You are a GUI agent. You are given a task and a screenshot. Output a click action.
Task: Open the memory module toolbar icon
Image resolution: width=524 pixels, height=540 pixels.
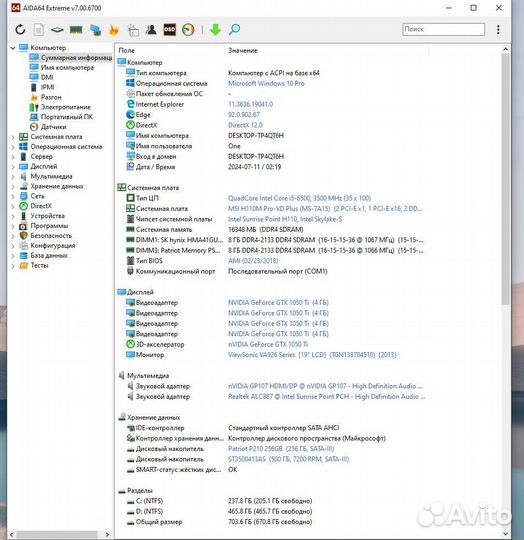pos(76,30)
